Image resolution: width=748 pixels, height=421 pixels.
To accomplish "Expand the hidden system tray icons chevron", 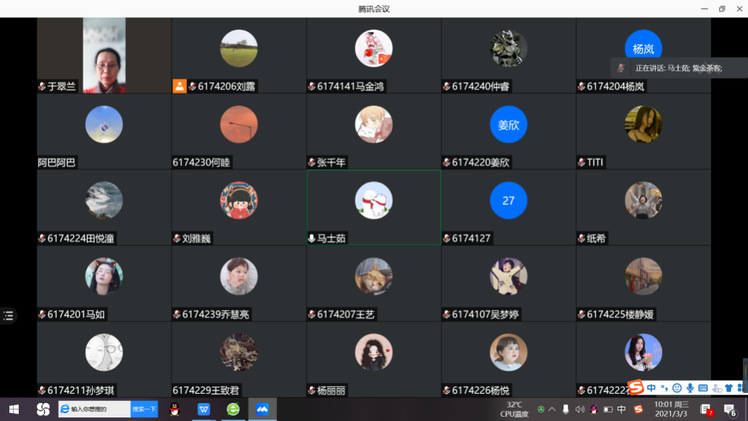I will pyautogui.click(x=552, y=409).
